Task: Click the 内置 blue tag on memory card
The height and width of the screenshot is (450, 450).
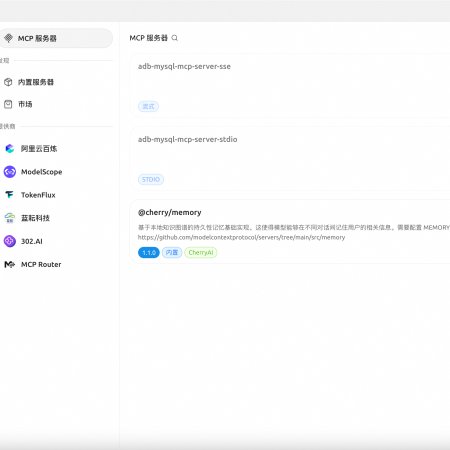Action: (172, 253)
